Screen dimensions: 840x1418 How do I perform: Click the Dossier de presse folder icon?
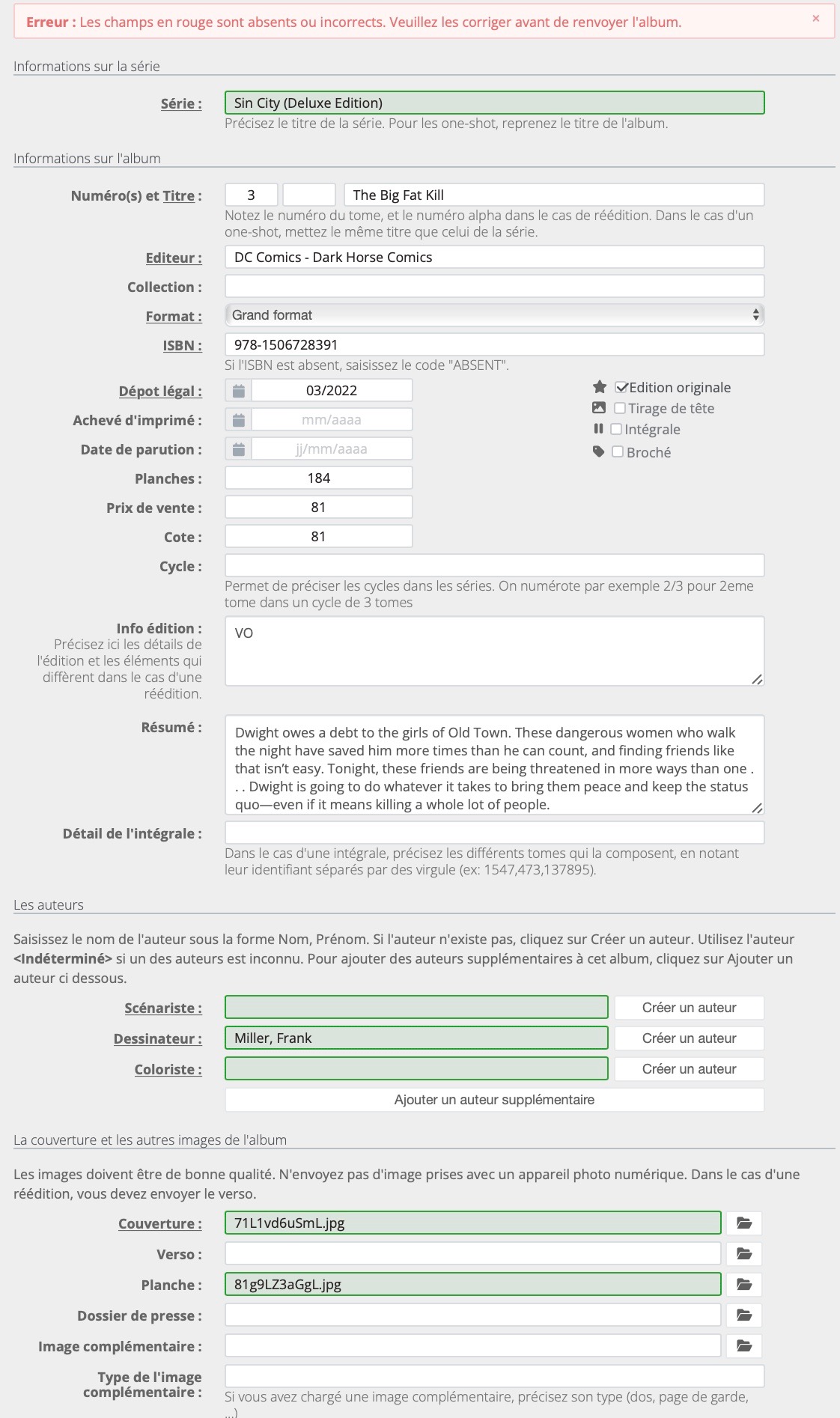click(743, 1315)
